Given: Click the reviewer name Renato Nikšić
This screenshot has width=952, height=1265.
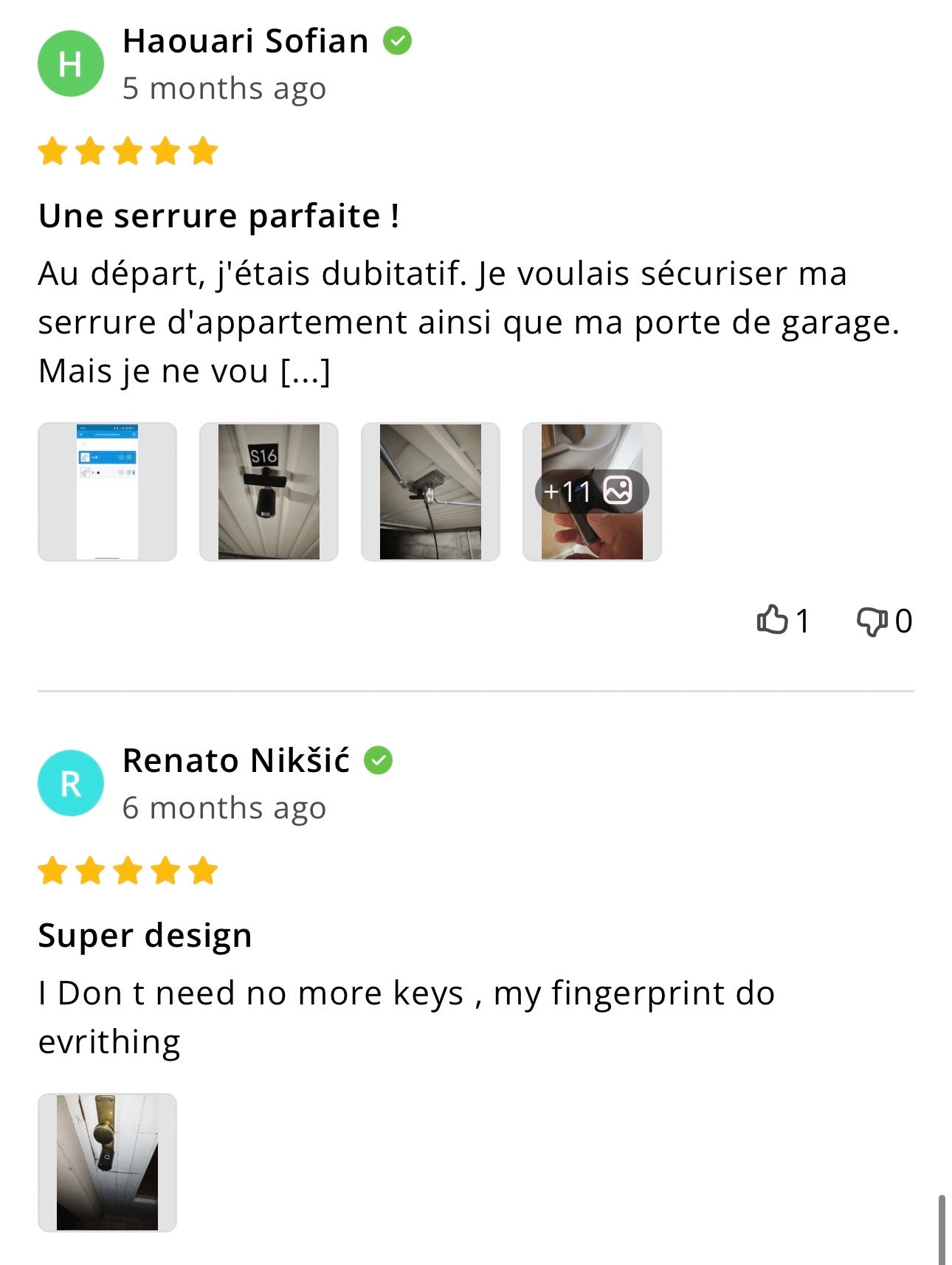Looking at the screenshot, I should coord(236,761).
